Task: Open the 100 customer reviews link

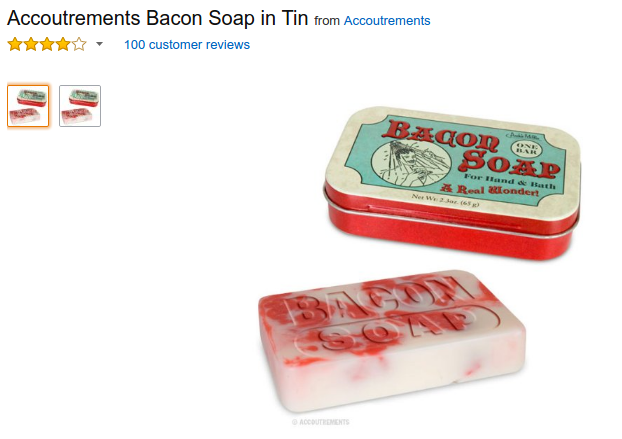Action: (x=187, y=44)
